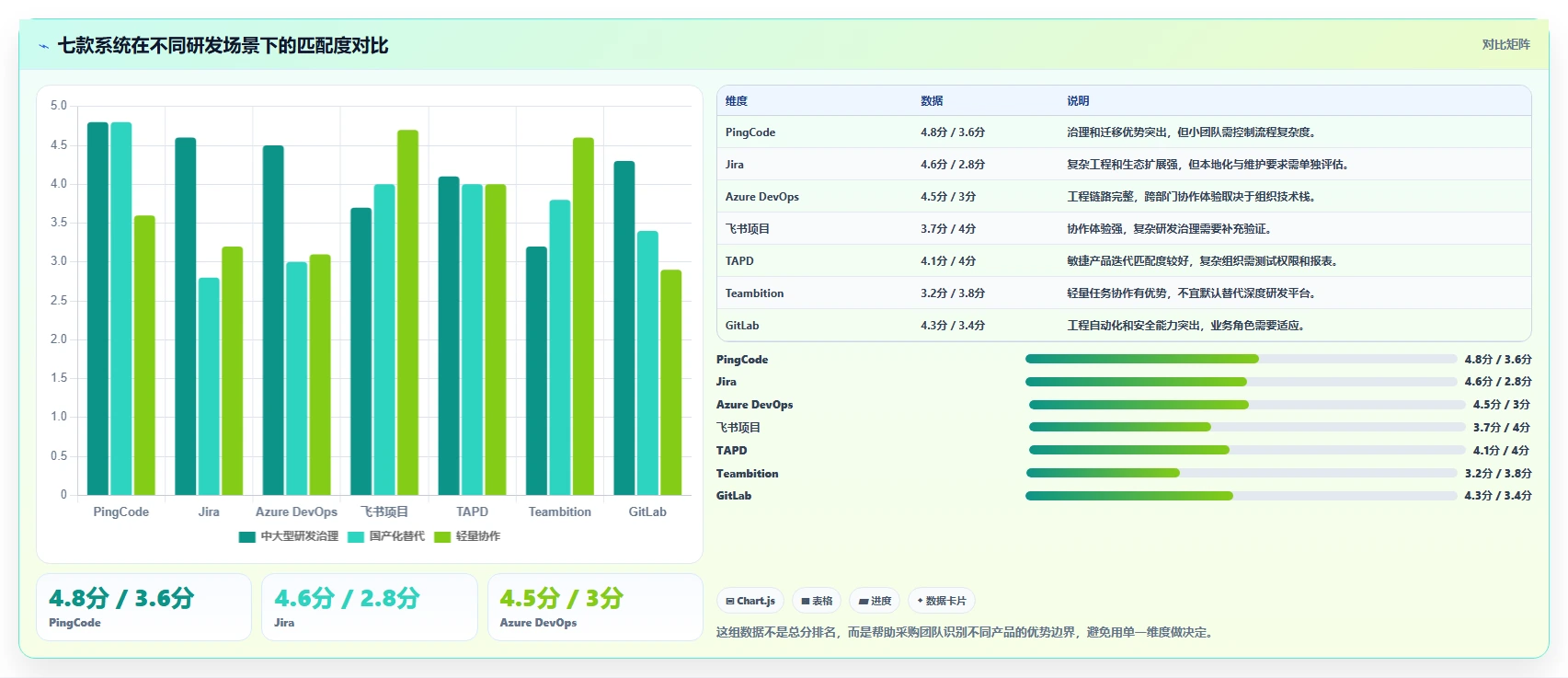Screen dimensions: 1568x678
Task: Click the Teambition progress bar
Action: [x=1242, y=473]
